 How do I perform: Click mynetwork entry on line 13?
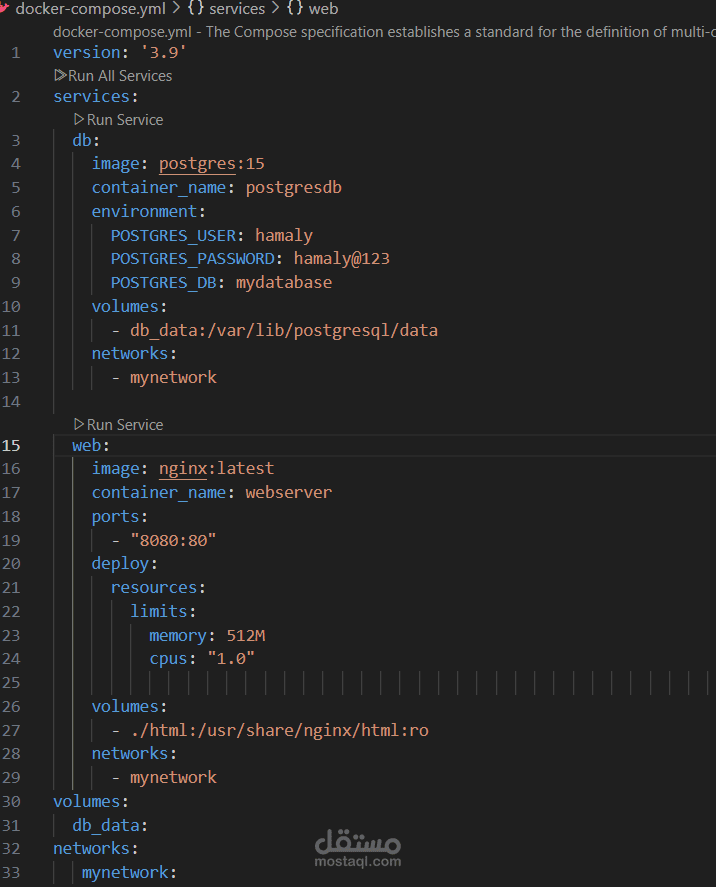point(173,377)
